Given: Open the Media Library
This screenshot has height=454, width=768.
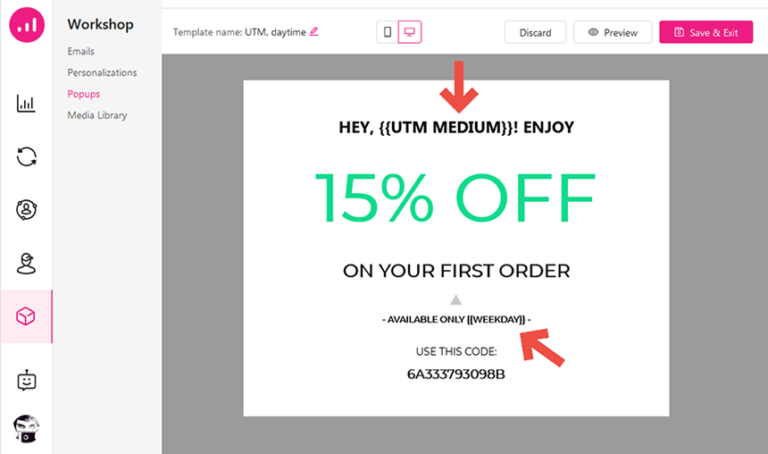Looking at the screenshot, I should (x=97, y=115).
